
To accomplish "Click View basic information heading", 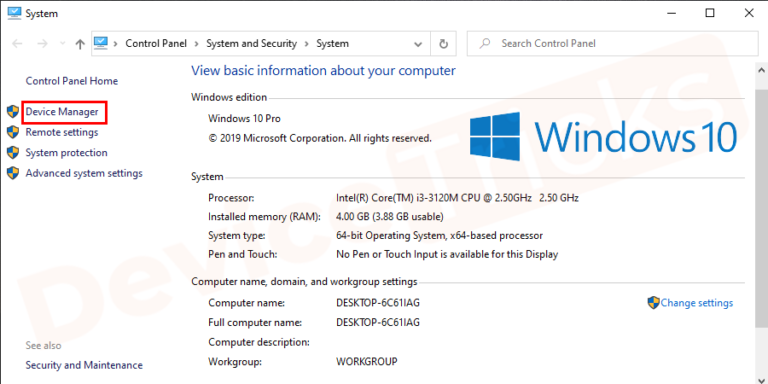I will (323, 71).
